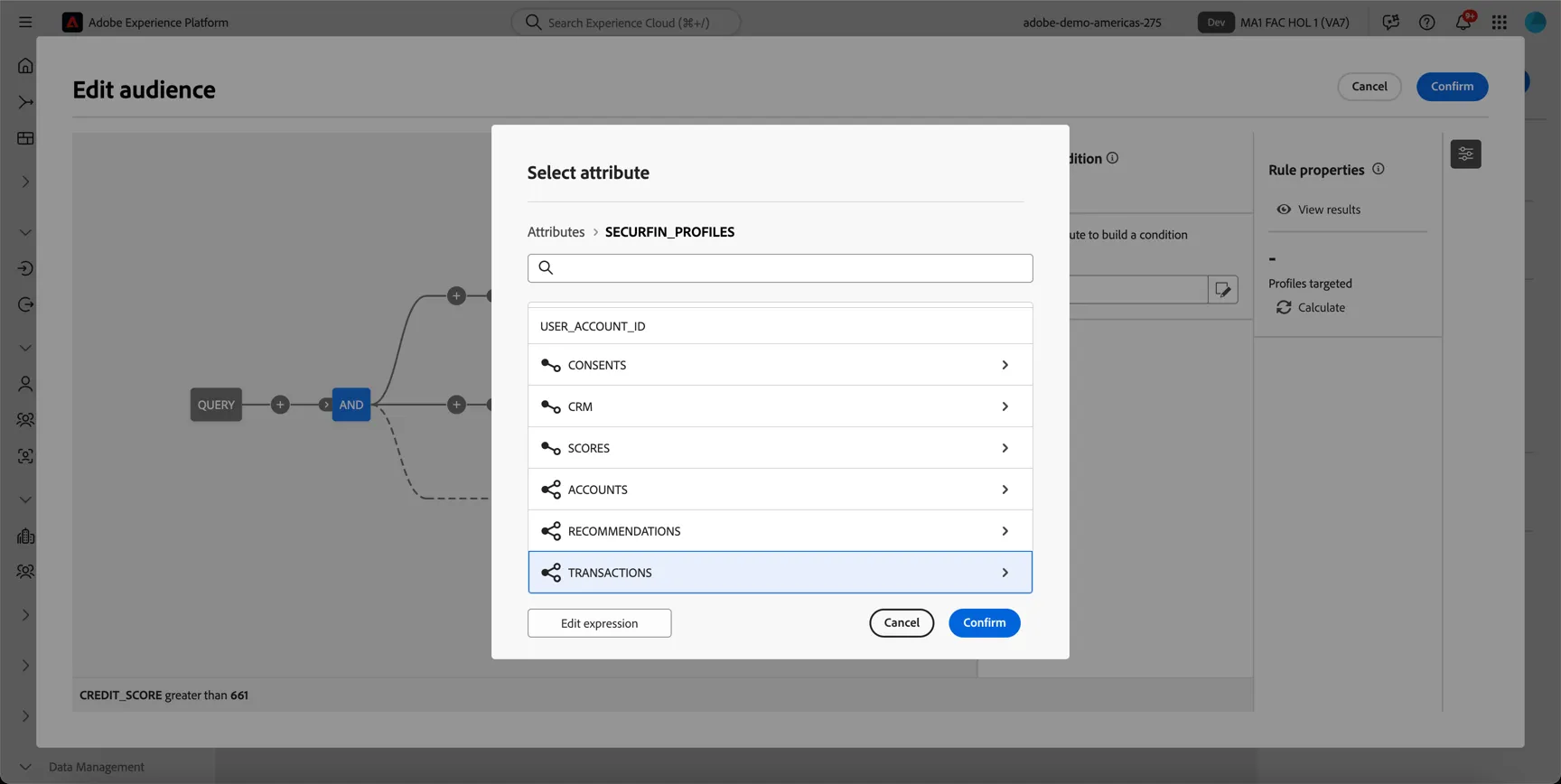
Task: Open the help question mark icon
Action: click(x=1426, y=22)
